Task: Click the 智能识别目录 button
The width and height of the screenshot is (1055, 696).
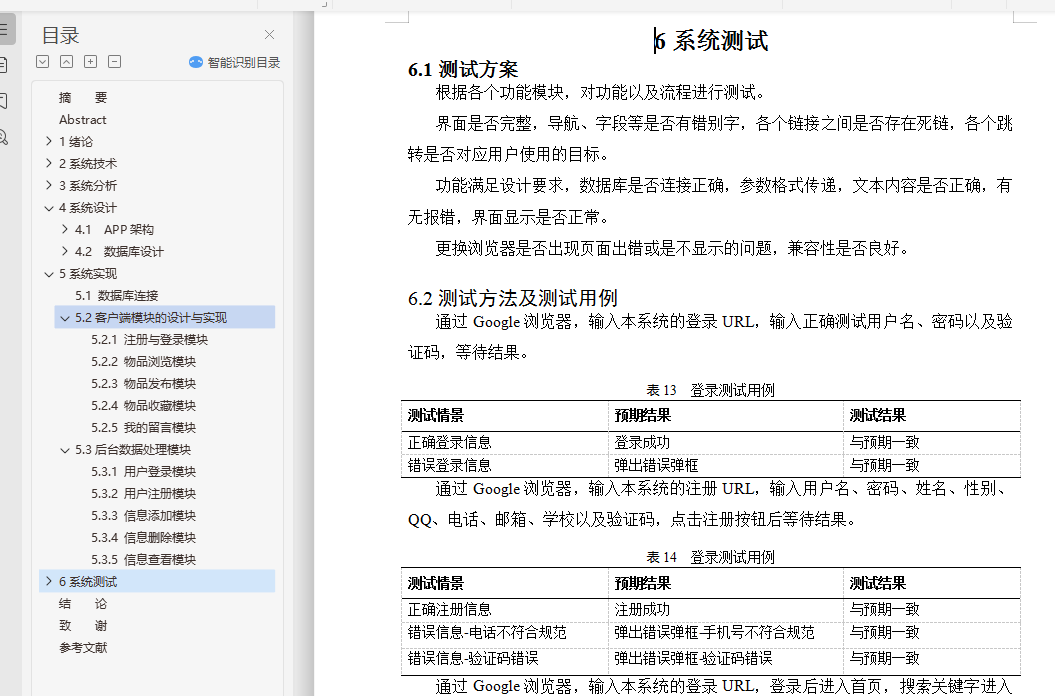Action: pos(234,63)
